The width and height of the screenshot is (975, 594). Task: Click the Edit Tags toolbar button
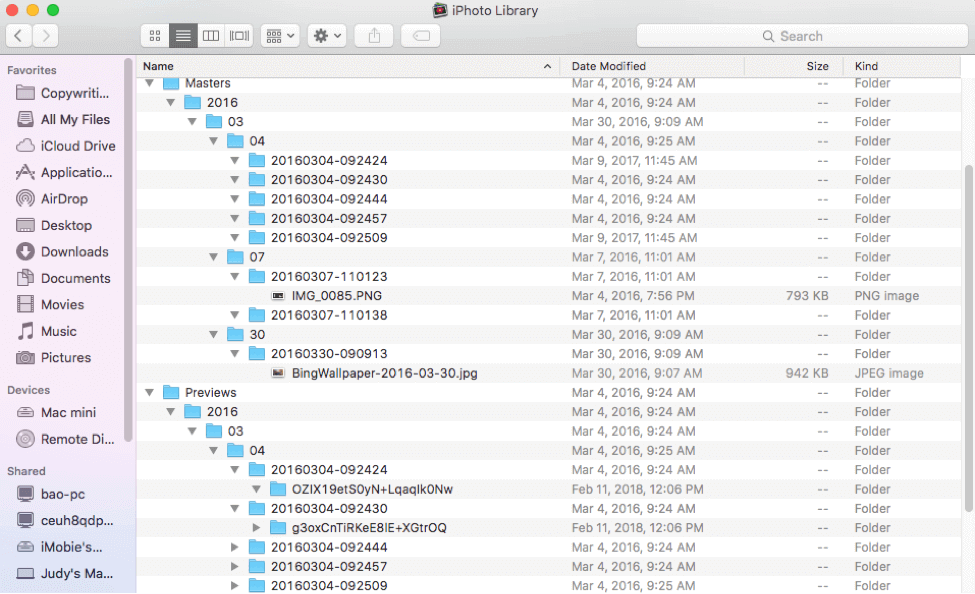(x=421, y=36)
